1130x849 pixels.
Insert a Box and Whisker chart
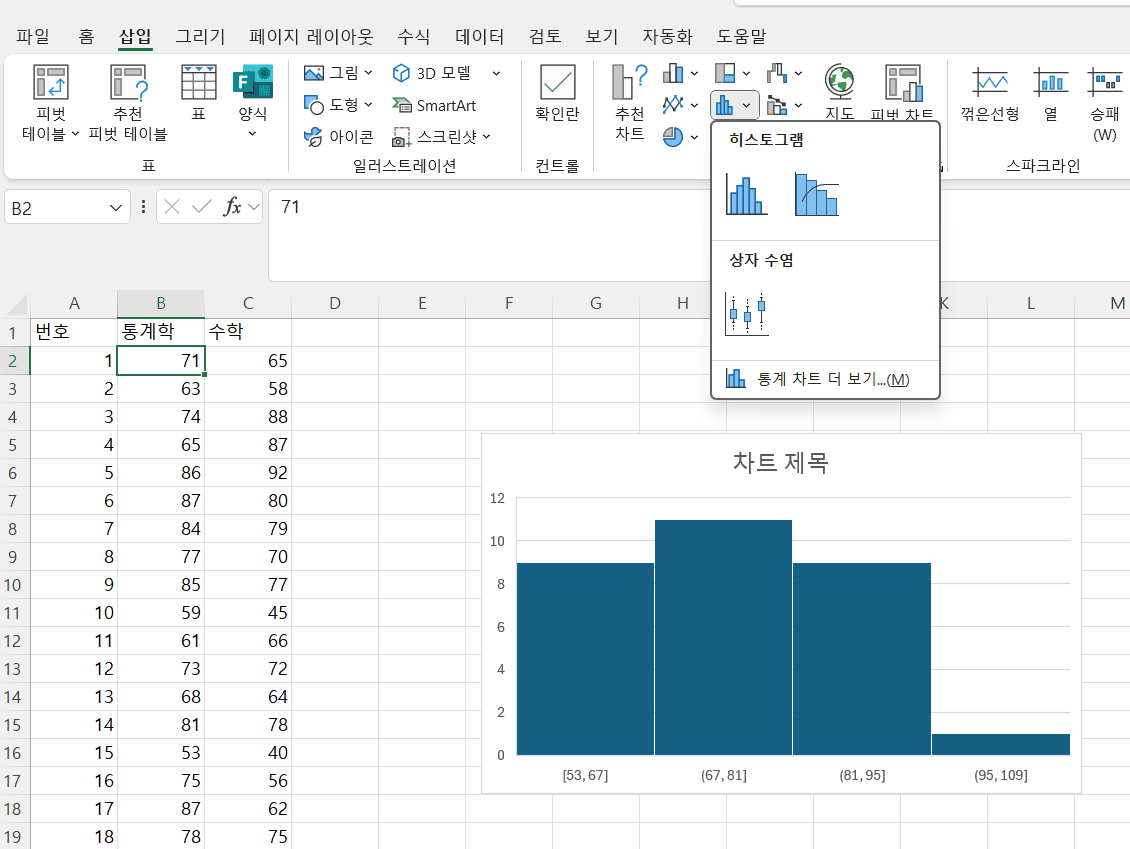[747, 314]
